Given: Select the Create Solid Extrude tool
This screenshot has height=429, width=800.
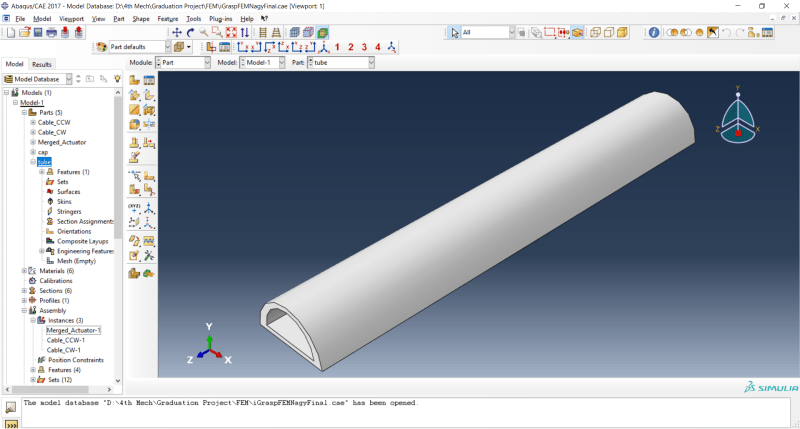Looking at the screenshot, I should pyautogui.click(x=134, y=95).
